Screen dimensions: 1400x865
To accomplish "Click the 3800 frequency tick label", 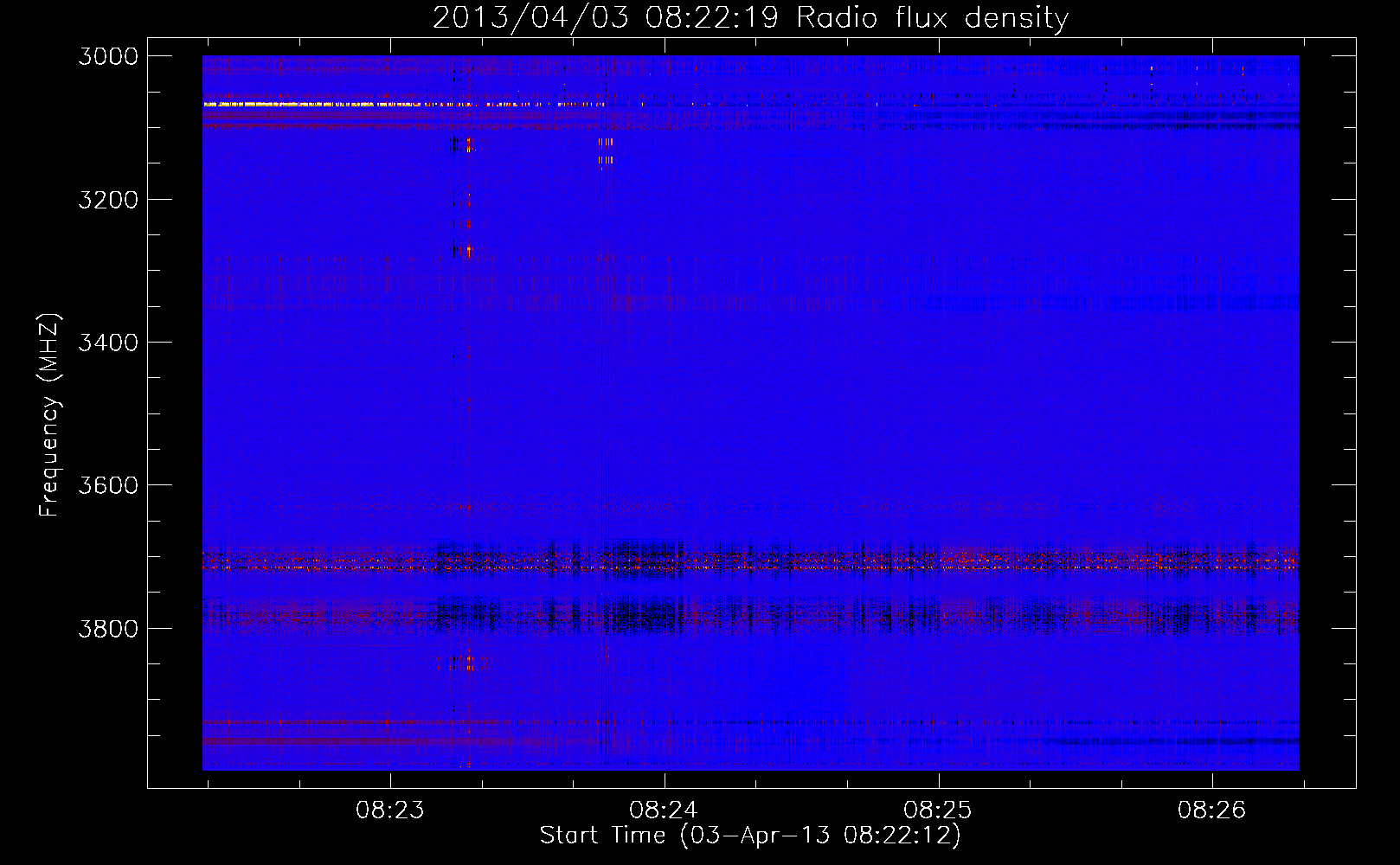I will coord(108,629).
